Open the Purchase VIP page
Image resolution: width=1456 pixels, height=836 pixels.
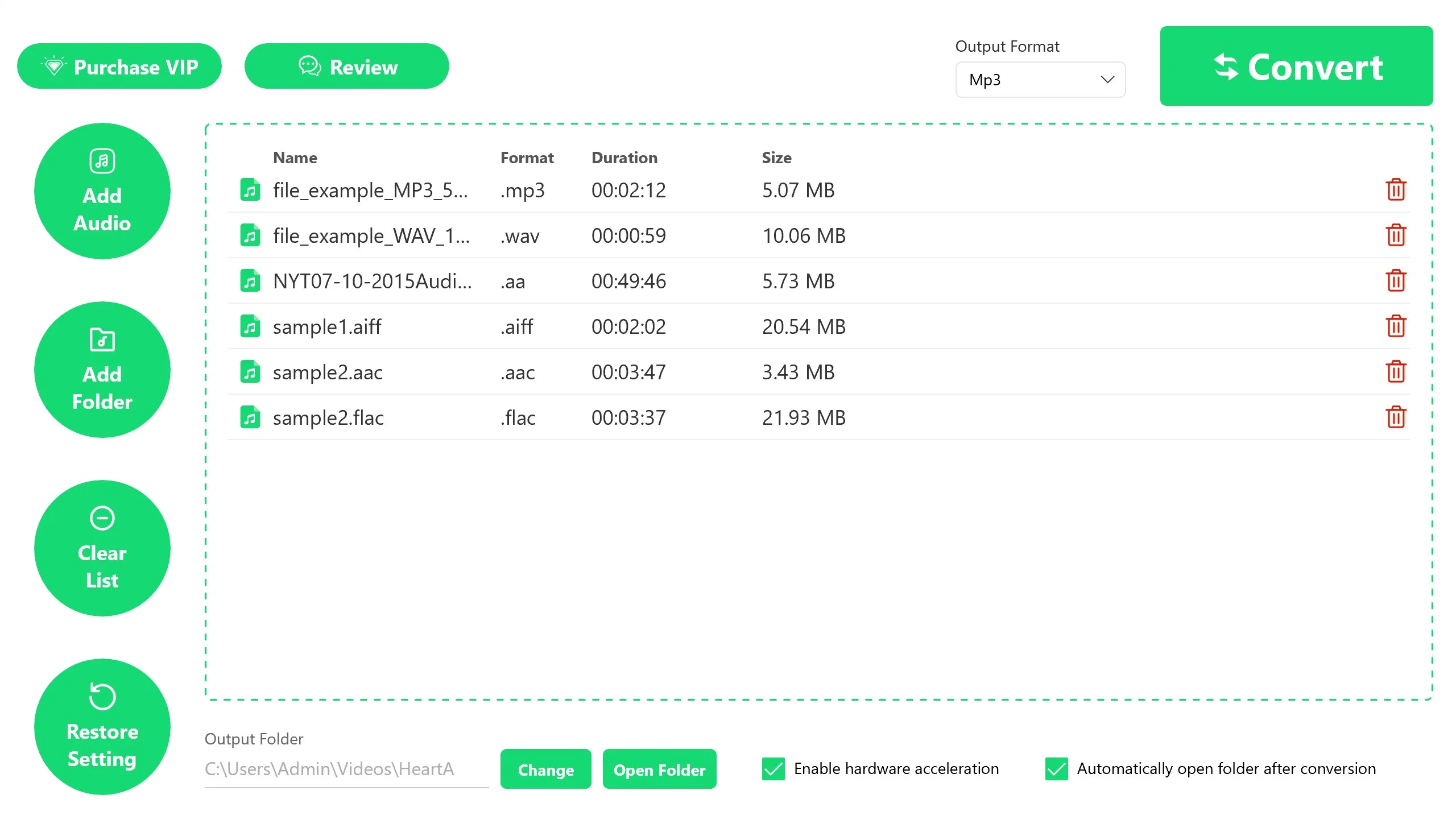[119, 67]
